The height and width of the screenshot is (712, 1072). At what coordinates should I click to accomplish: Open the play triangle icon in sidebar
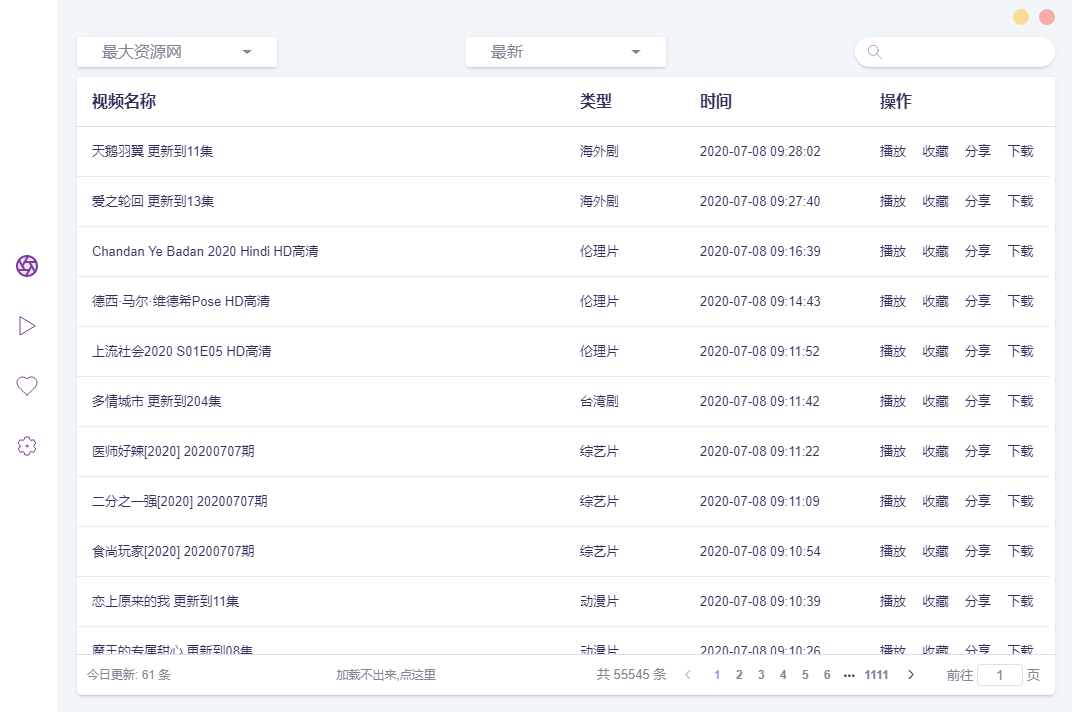pos(27,326)
